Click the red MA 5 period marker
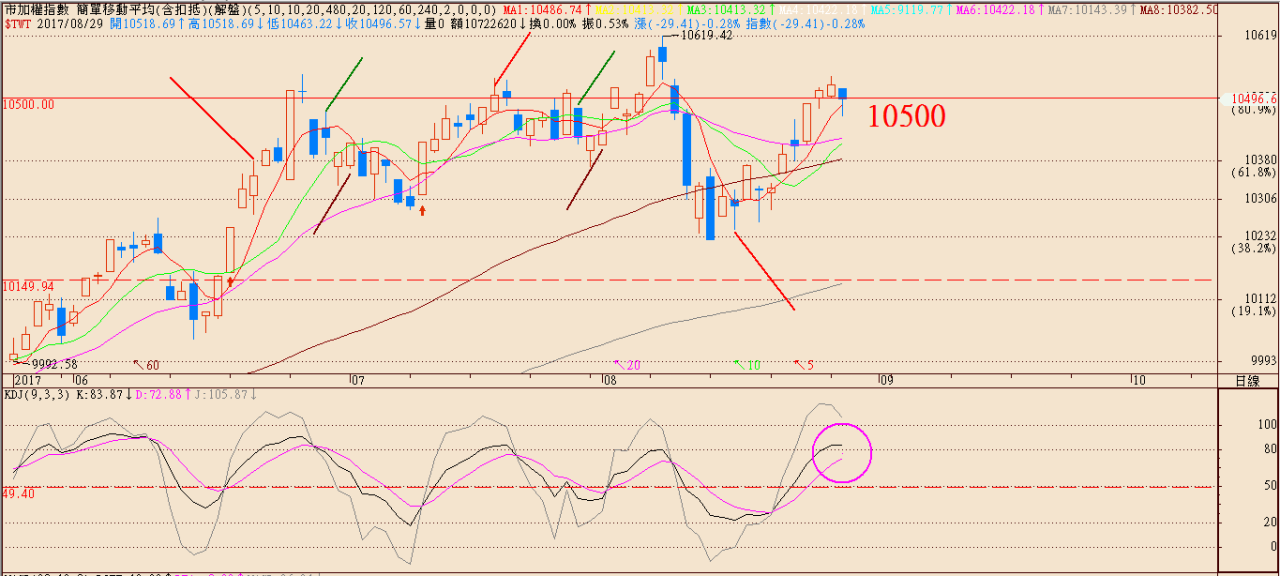This screenshot has width=1280, height=576. (x=803, y=365)
